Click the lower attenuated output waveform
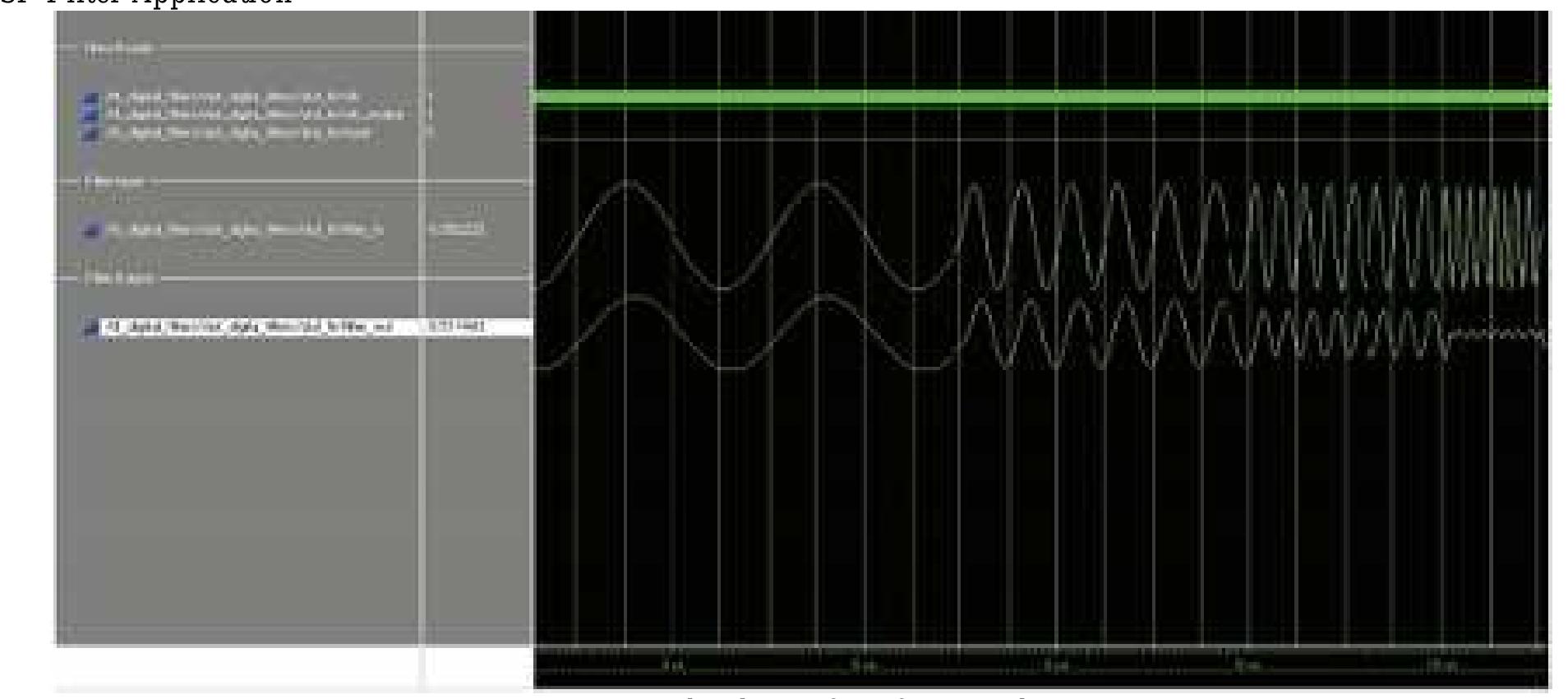This screenshot has height=699, width=1568. click(x=1042, y=332)
